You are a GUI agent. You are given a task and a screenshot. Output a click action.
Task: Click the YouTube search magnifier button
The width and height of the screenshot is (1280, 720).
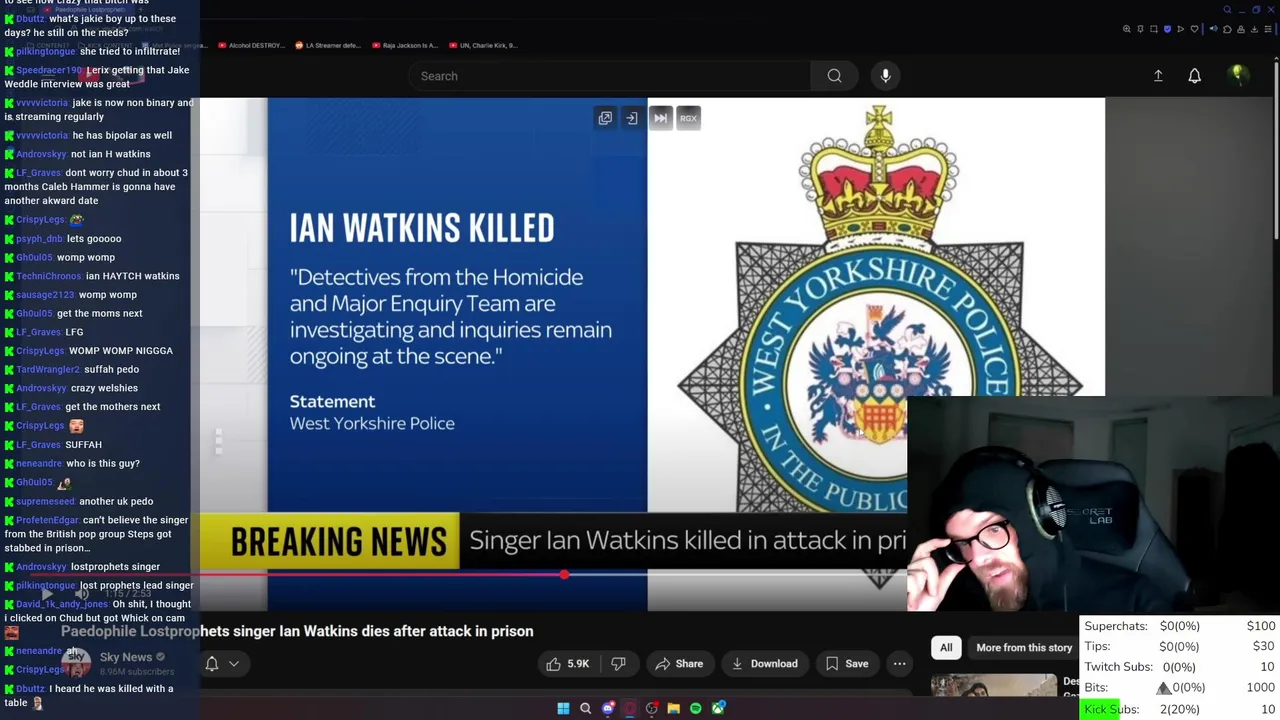(834, 76)
